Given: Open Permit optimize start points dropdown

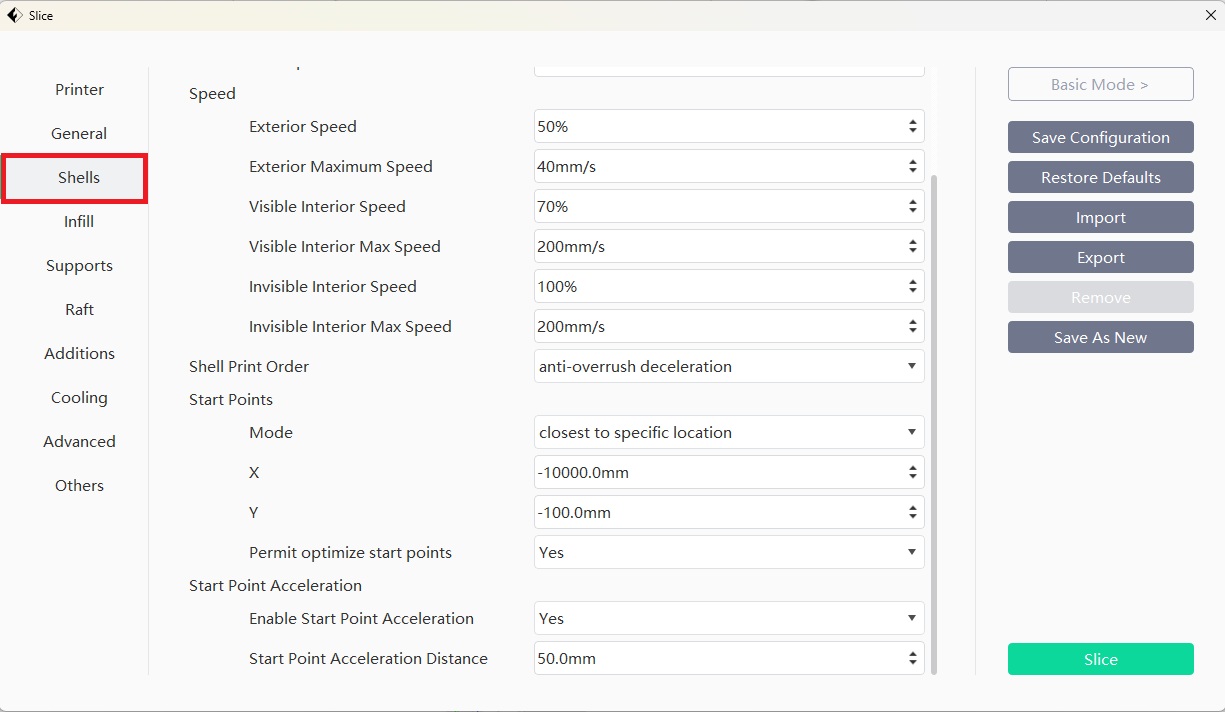Looking at the screenshot, I should coord(728,552).
